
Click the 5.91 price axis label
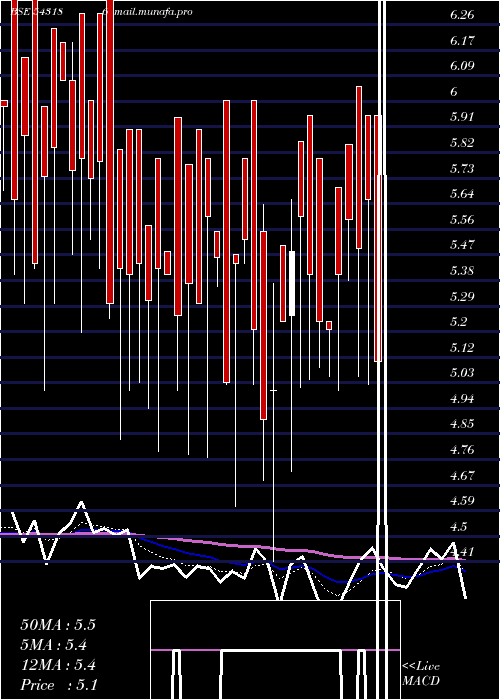point(462,117)
